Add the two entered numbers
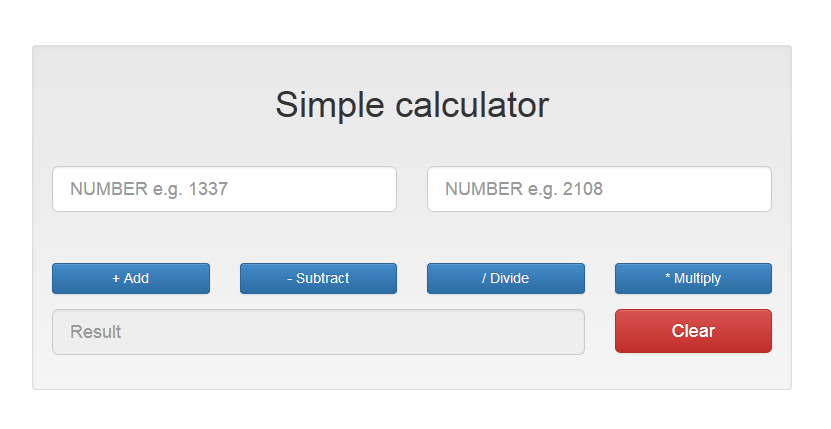 (131, 278)
